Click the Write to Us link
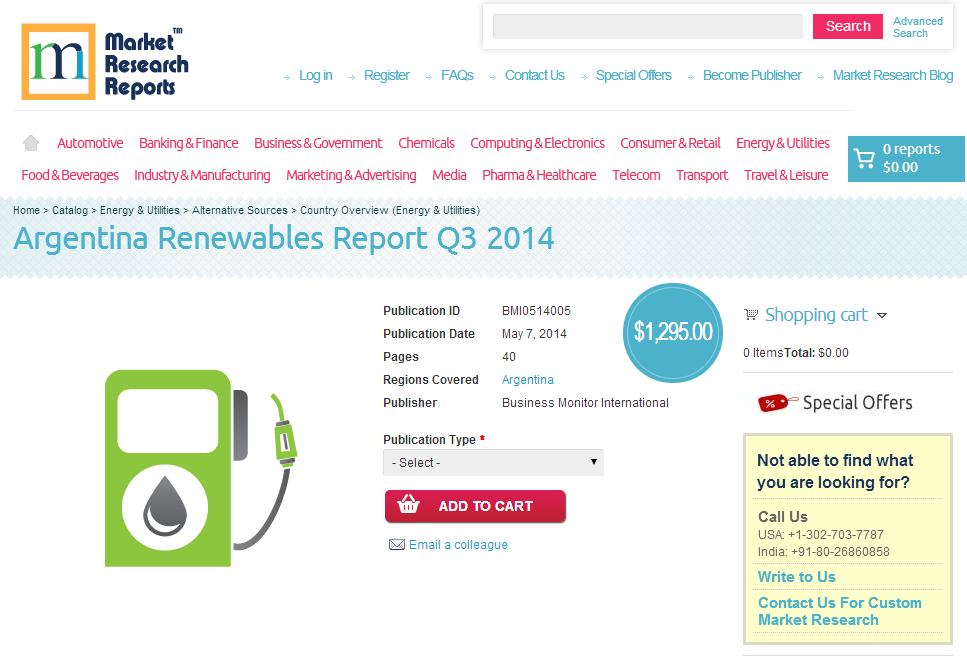The image size is (967, 658). tap(796, 577)
